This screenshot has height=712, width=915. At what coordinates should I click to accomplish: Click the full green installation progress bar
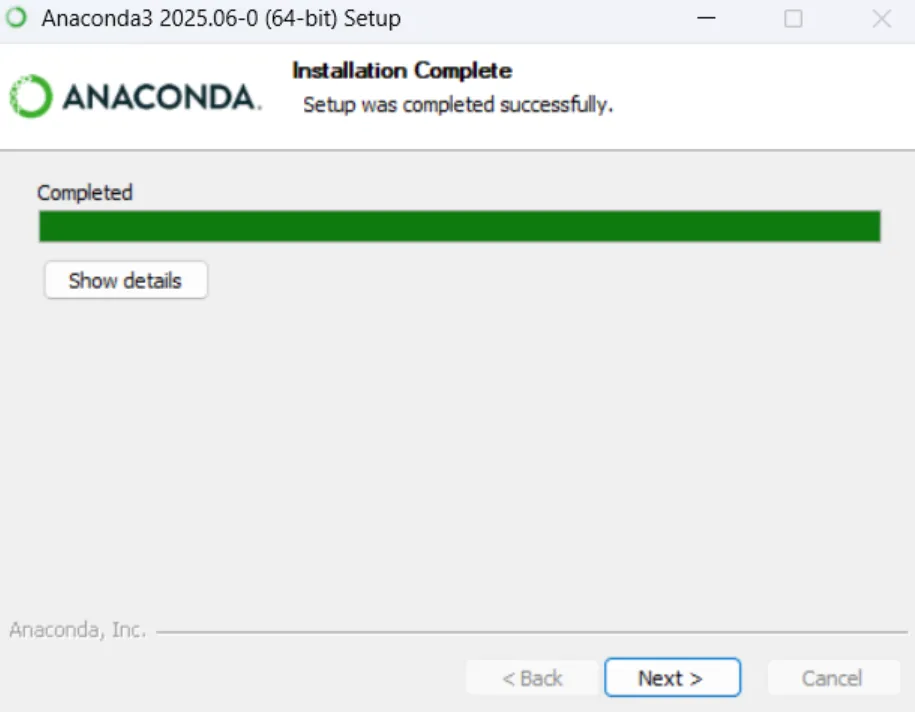point(460,226)
